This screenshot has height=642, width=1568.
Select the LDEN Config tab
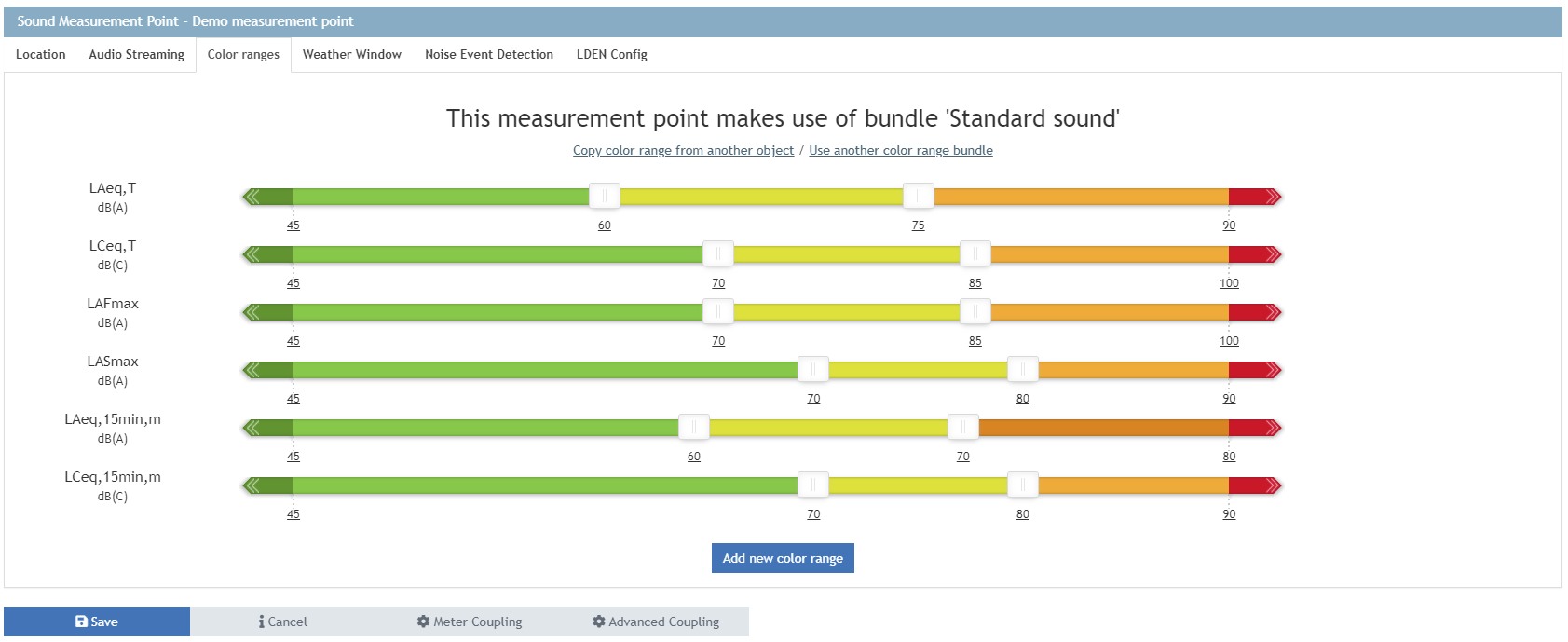[611, 55]
